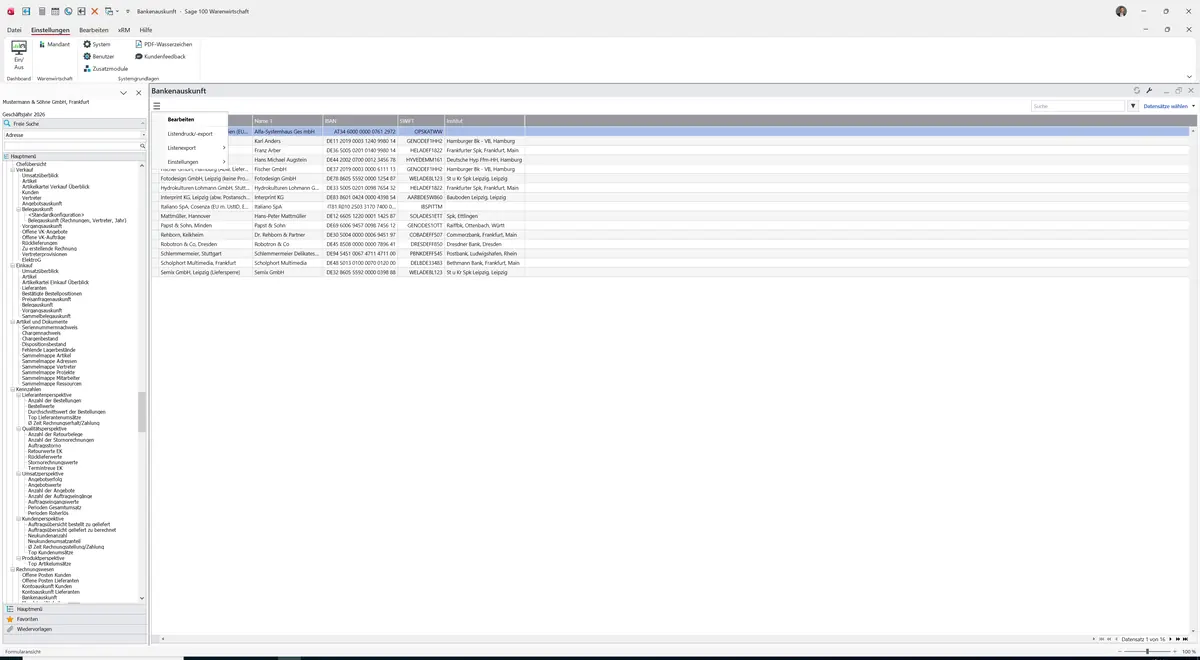Go to the next record in the navigator
Viewport: 1200px width, 660px height.
pos(1170,639)
